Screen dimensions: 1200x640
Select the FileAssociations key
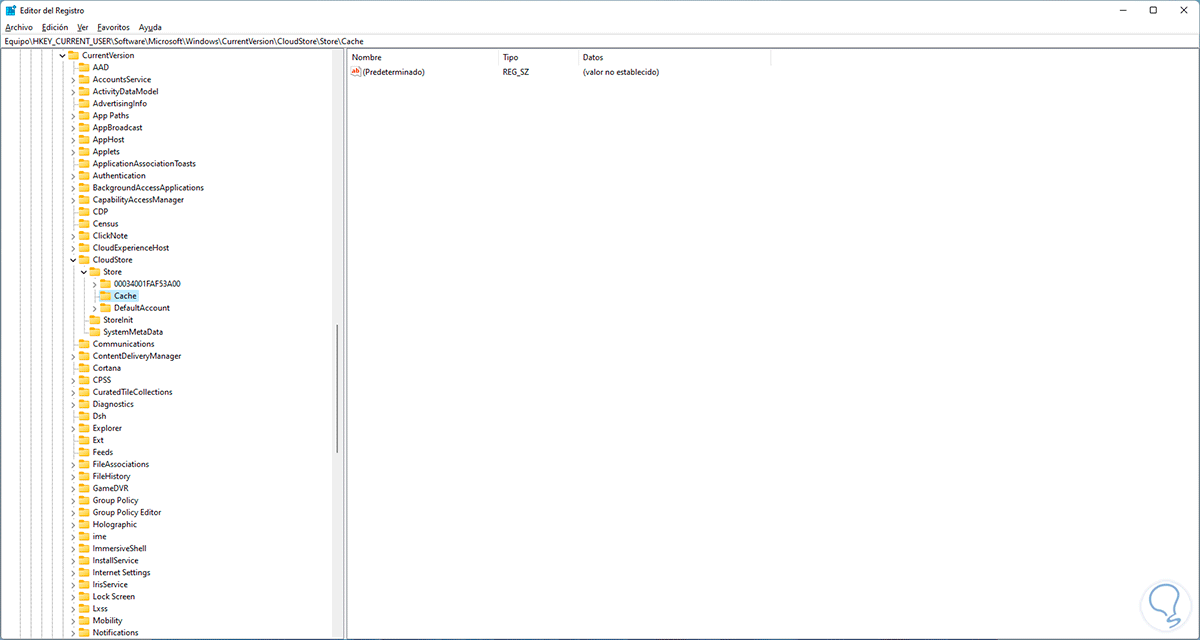tap(121, 464)
